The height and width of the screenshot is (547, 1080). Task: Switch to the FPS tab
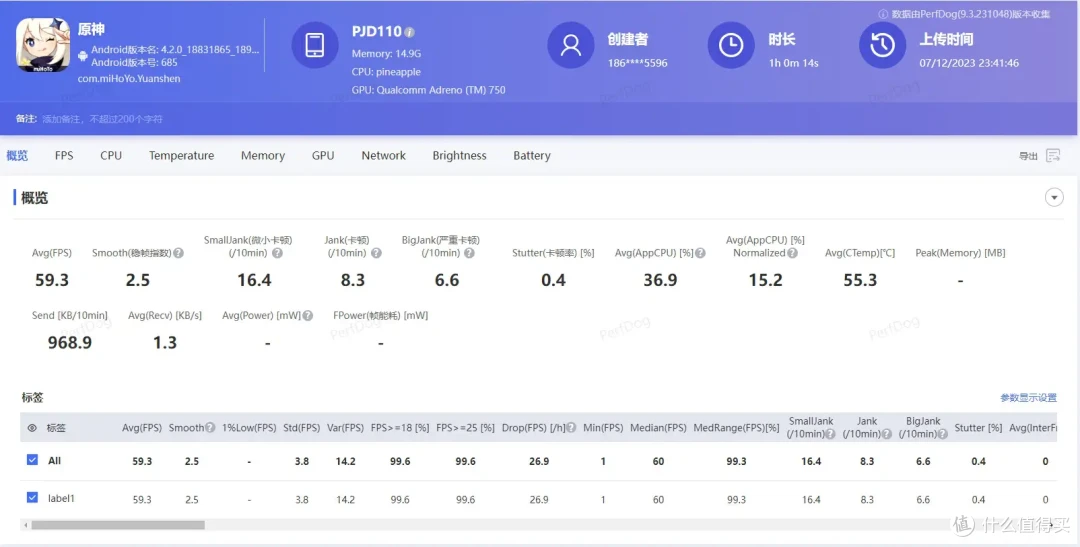pos(64,156)
